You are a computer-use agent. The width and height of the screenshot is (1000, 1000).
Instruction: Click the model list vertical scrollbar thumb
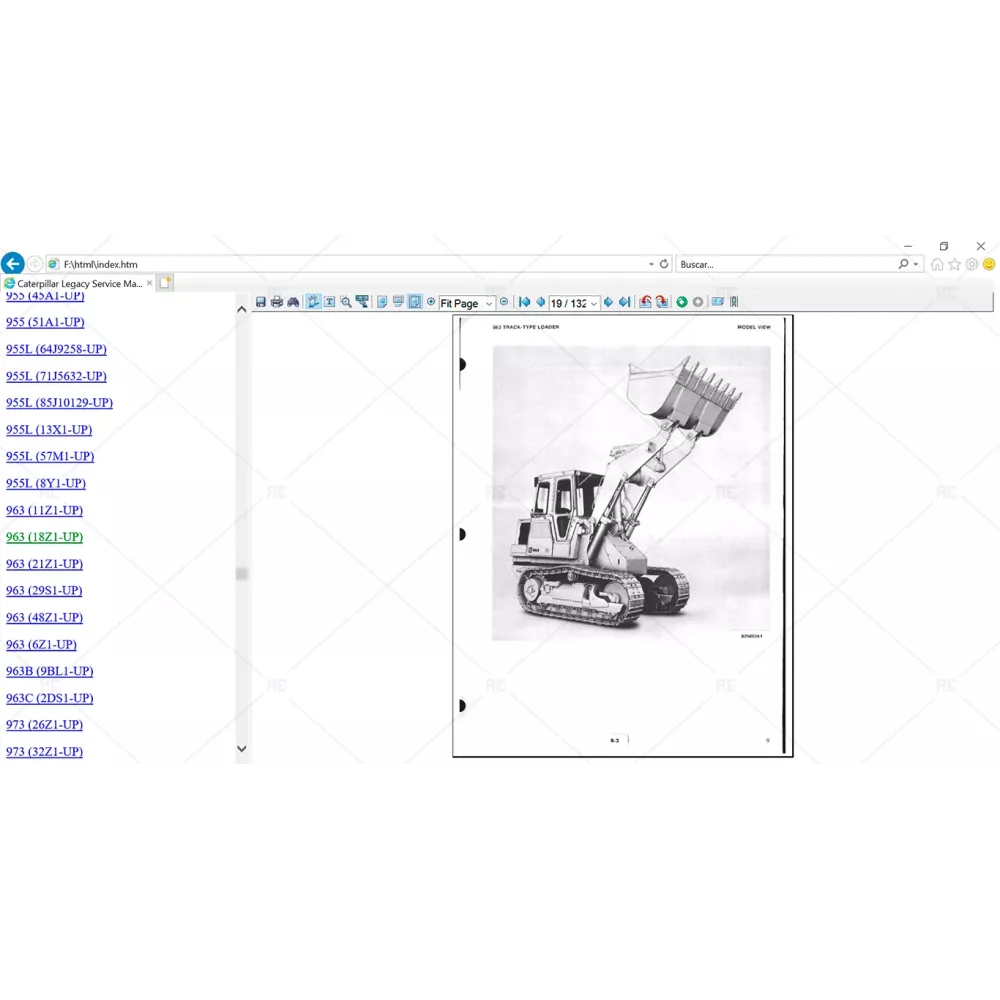(241, 574)
